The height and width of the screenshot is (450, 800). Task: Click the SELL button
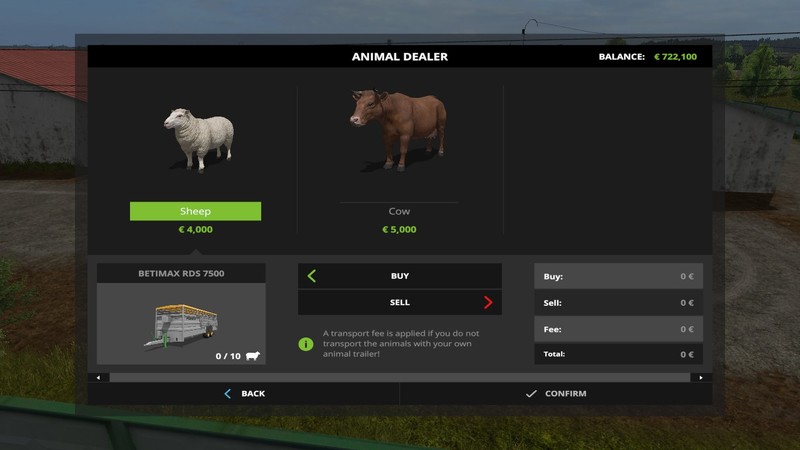(x=399, y=303)
